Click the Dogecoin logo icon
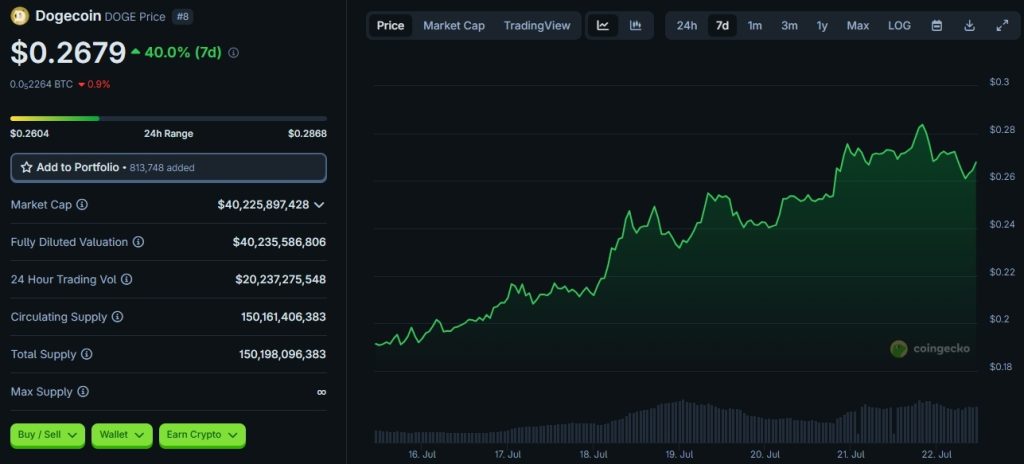1024x464 pixels. pos(19,16)
